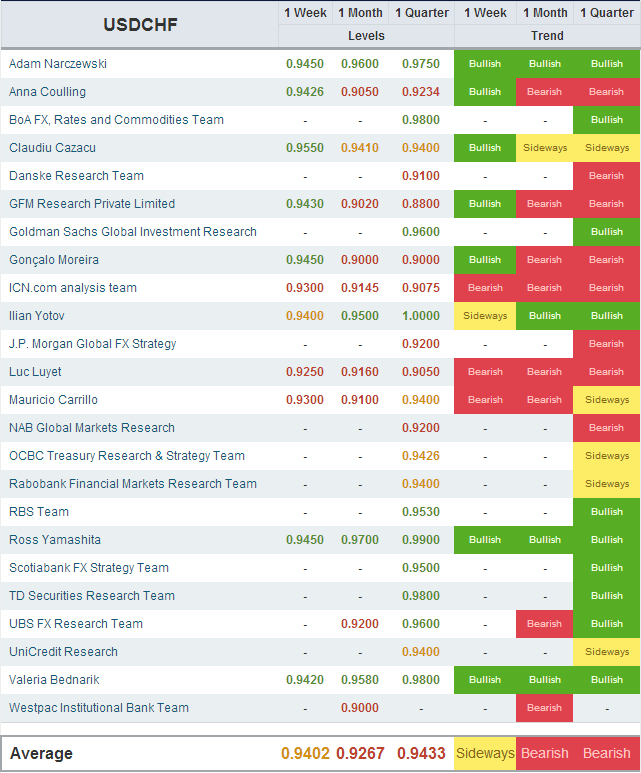The height and width of the screenshot is (773, 641).
Task: Open Scotiabank FX Strategy Team
Action: click(x=89, y=568)
